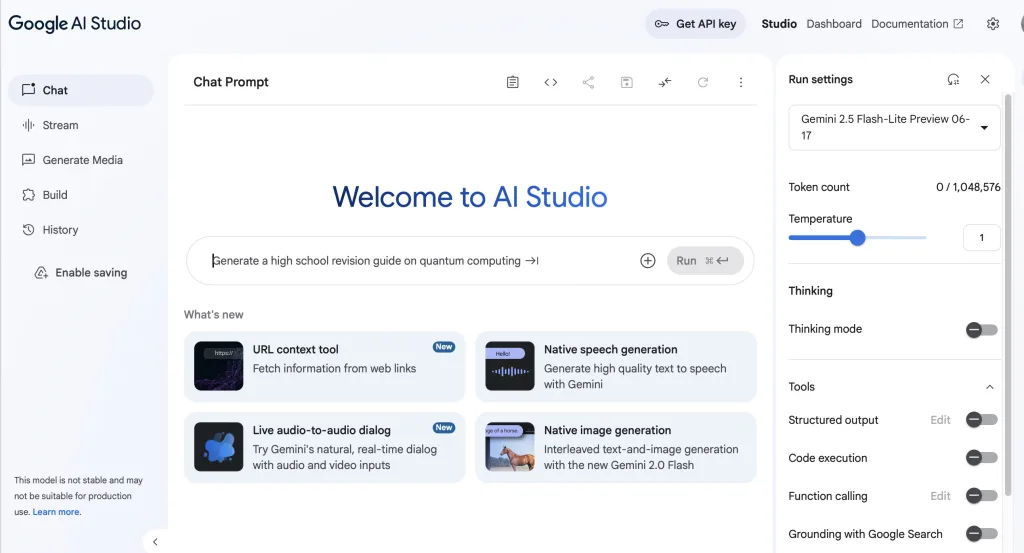Screen dimensions: 1024x553
Task: Collapse the Tools section chevron
Action: click(x=989, y=387)
